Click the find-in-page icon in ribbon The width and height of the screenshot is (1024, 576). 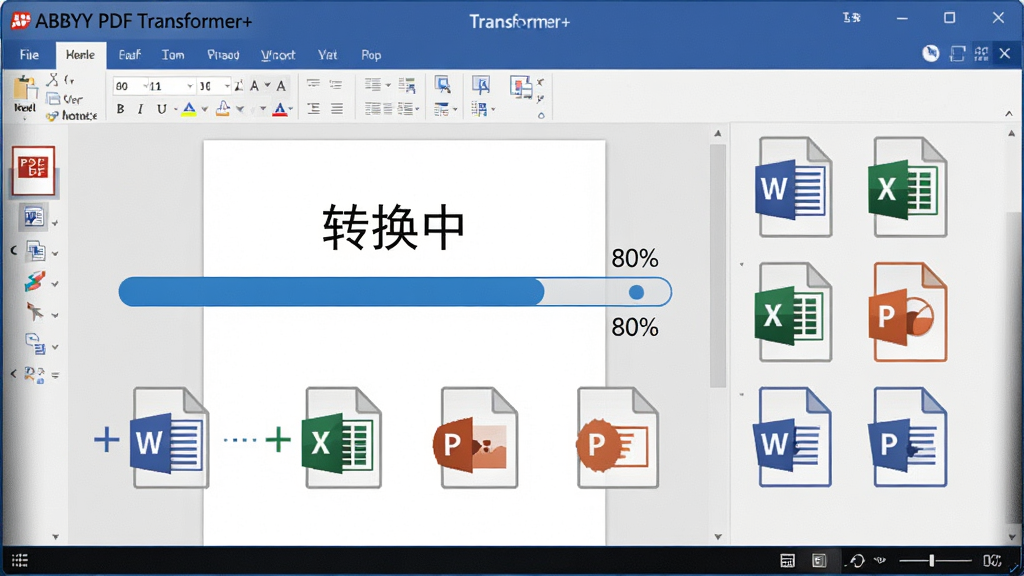coord(443,84)
